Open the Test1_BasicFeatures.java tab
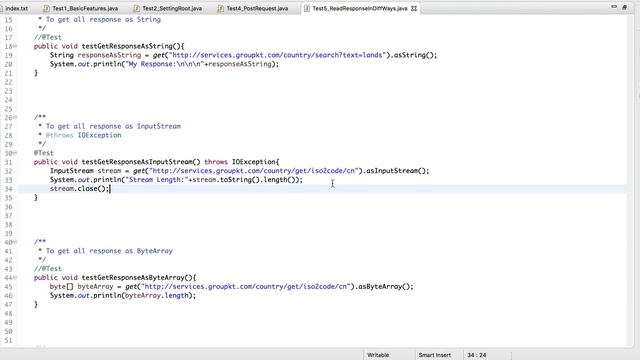640x360 pixels. tap(85, 8)
